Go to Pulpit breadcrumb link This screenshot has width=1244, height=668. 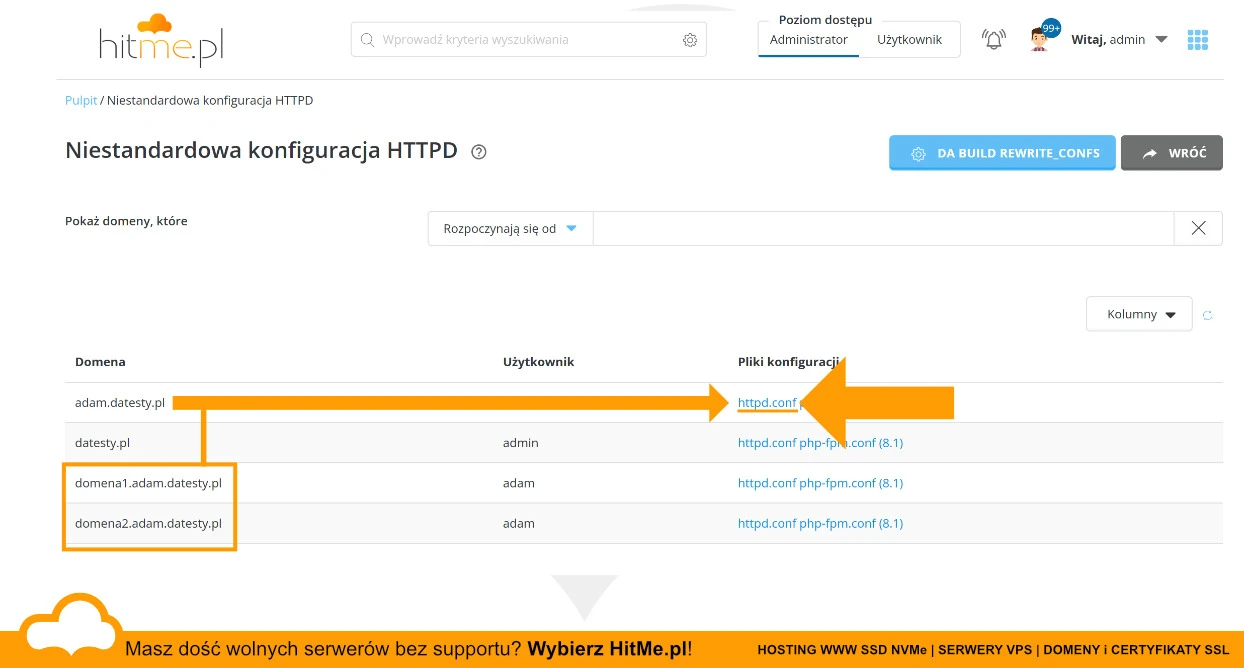coord(81,101)
